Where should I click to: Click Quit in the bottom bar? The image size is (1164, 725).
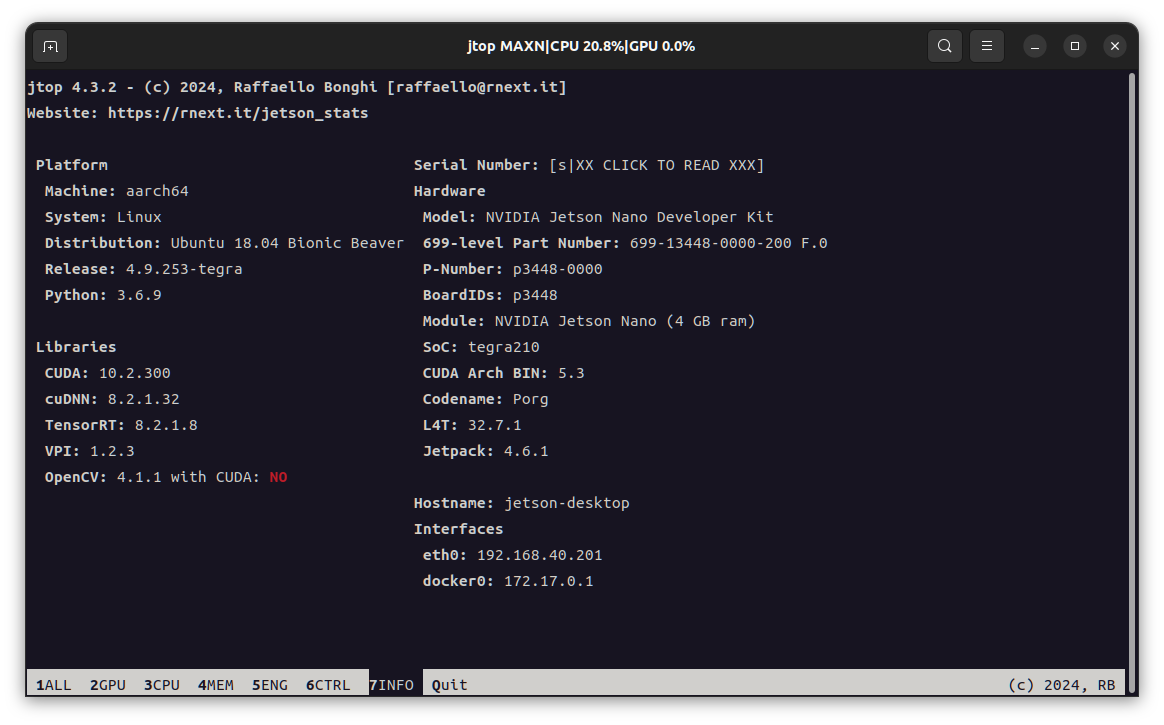click(x=449, y=685)
